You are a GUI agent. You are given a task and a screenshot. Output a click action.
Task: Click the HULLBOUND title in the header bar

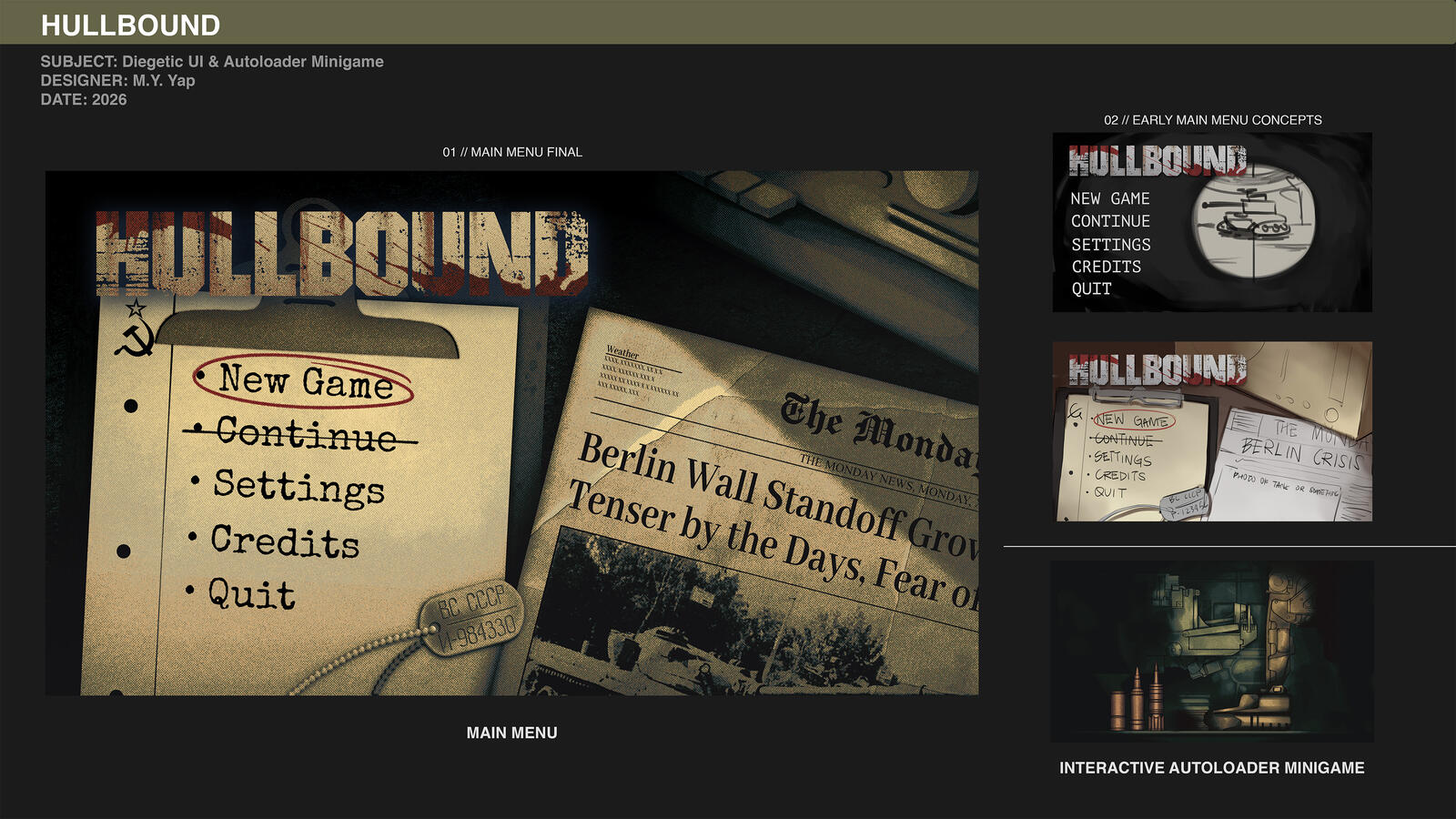130,25
